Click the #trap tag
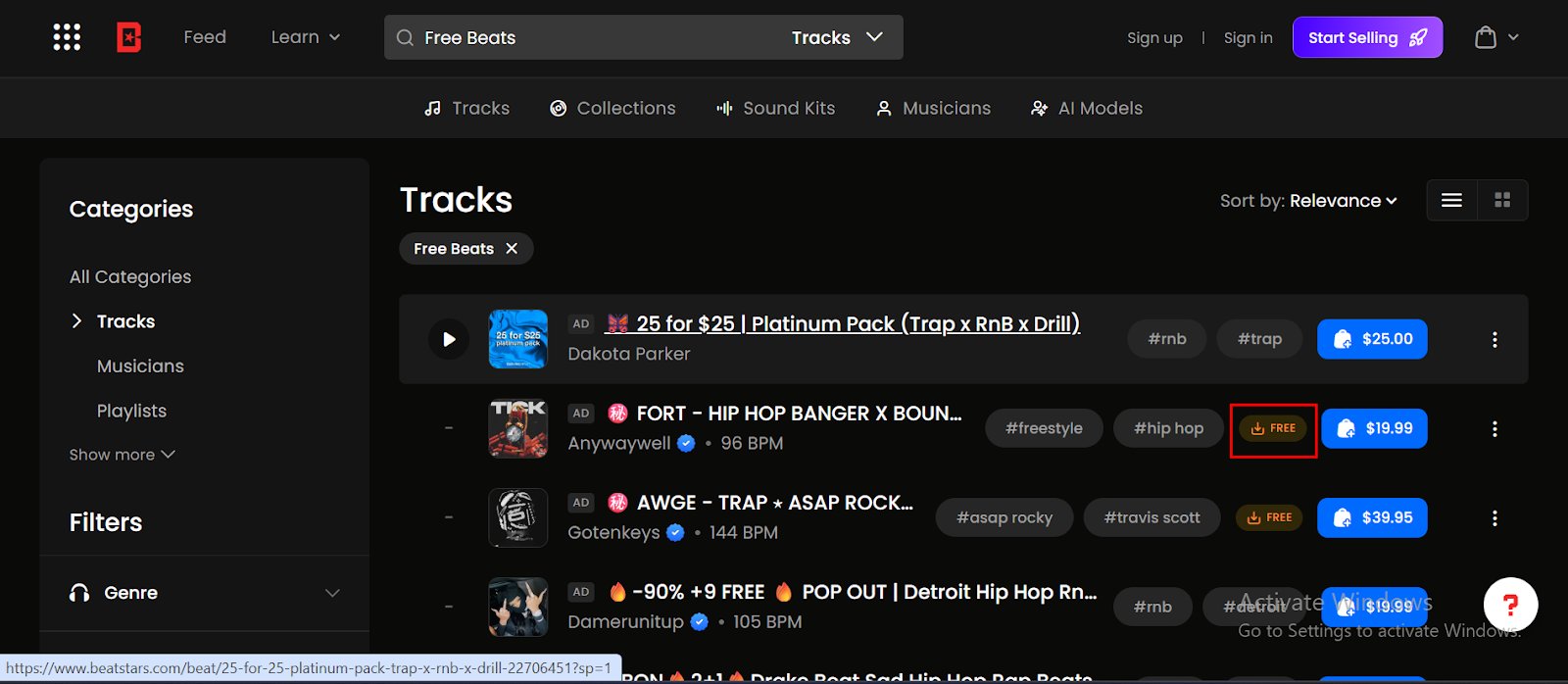Screen dimensions: 1568x684 [x=1259, y=339]
